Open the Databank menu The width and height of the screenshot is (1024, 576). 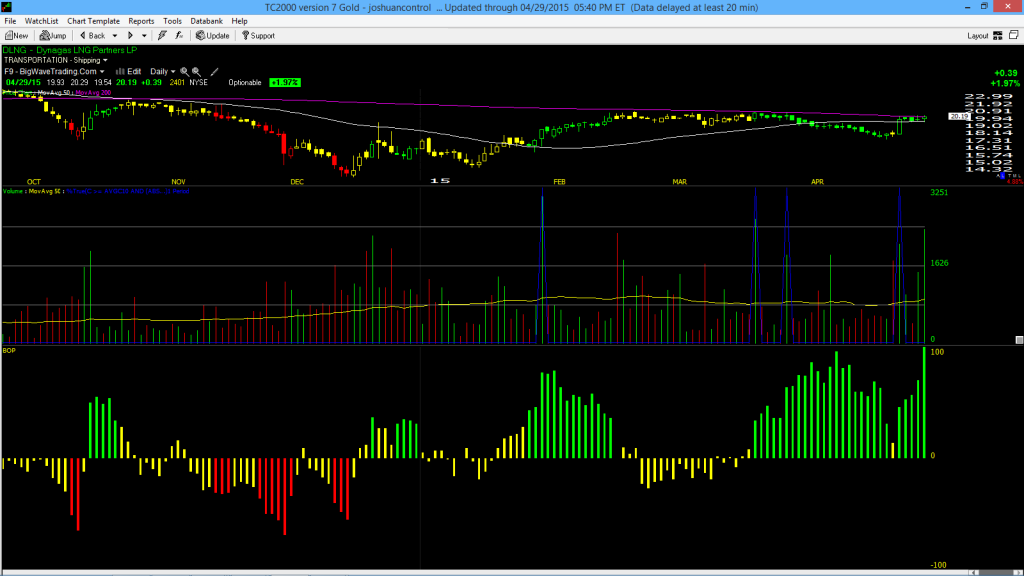(x=206, y=21)
